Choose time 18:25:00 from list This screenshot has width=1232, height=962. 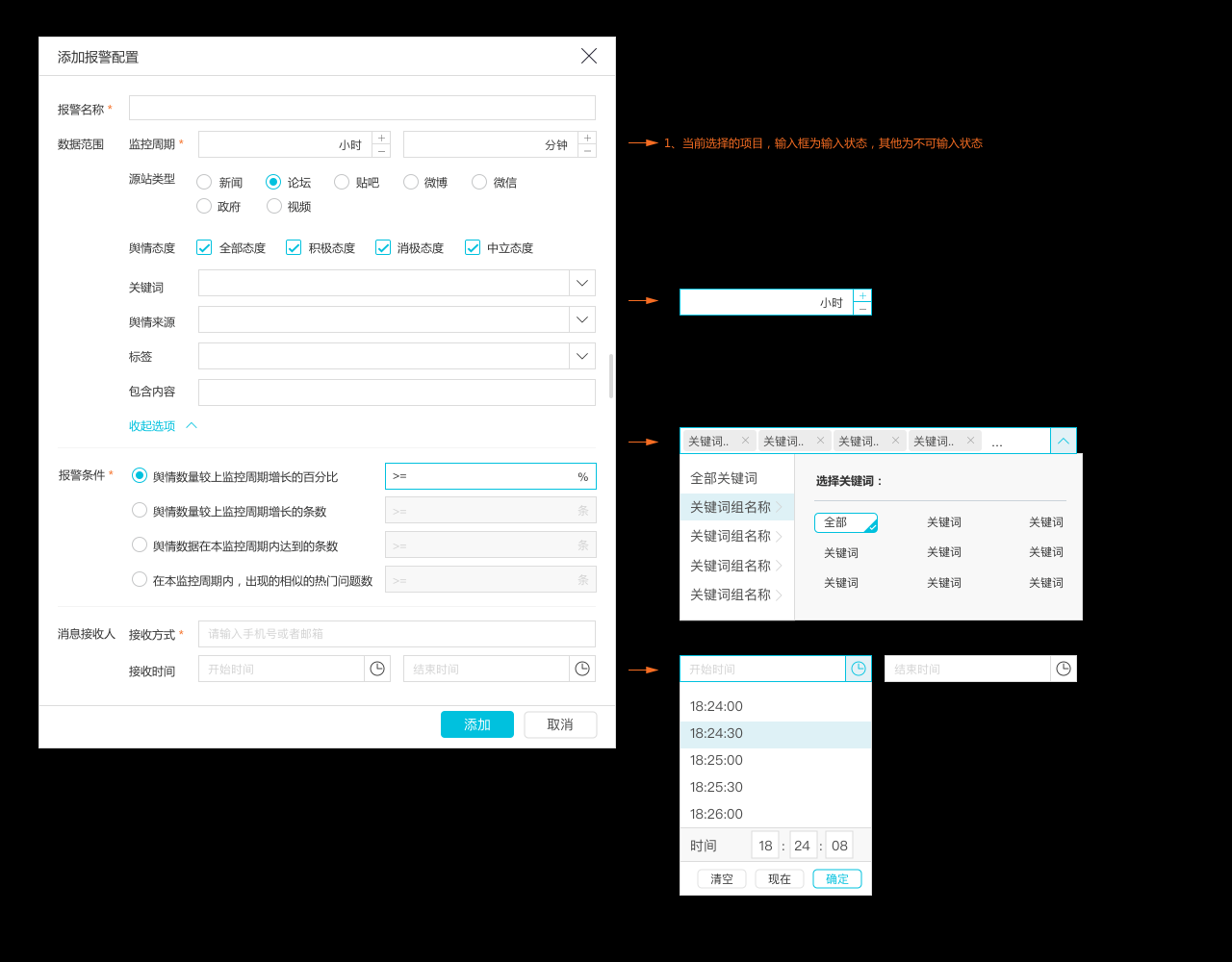tap(776, 760)
